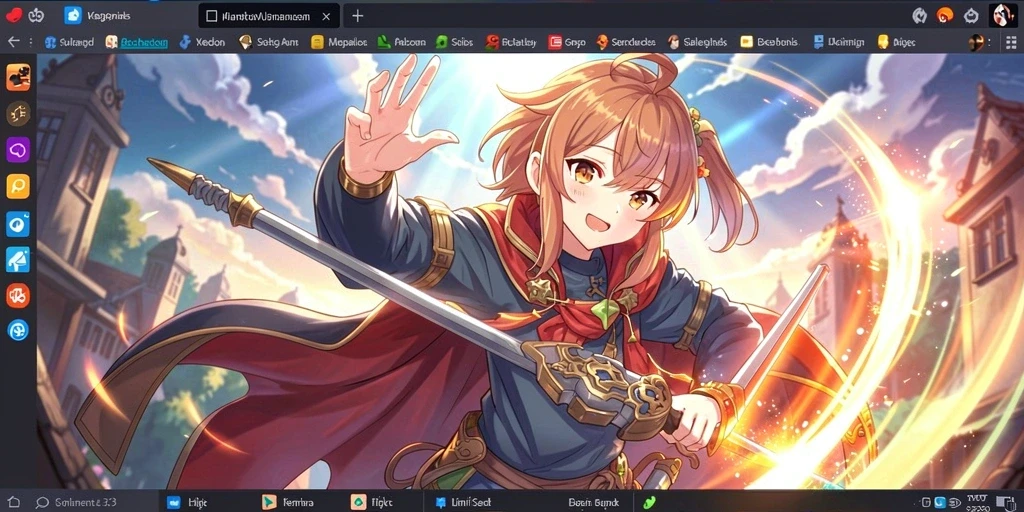Open a new tab with plus button

(x=357, y=16)
